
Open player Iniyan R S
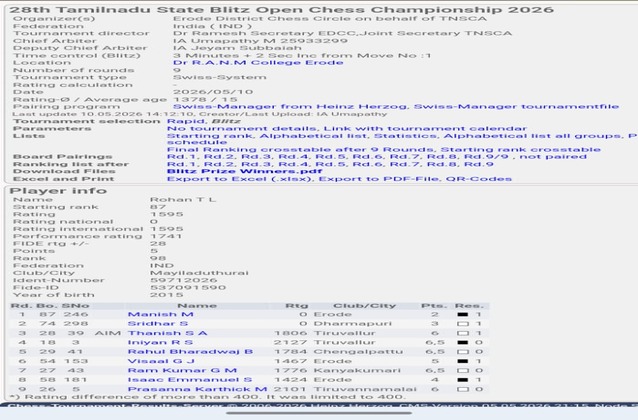click(160, 342)
